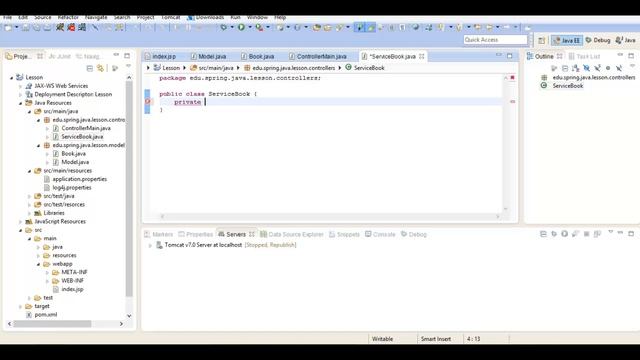
Task: Click the Quick Access search field
Action: pyautogui.click(x=495, y=40)
